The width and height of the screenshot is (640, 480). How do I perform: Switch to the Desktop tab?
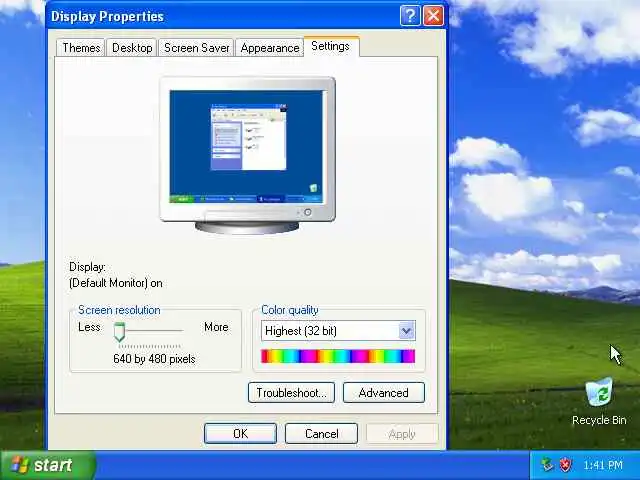[x=132, y=48]
